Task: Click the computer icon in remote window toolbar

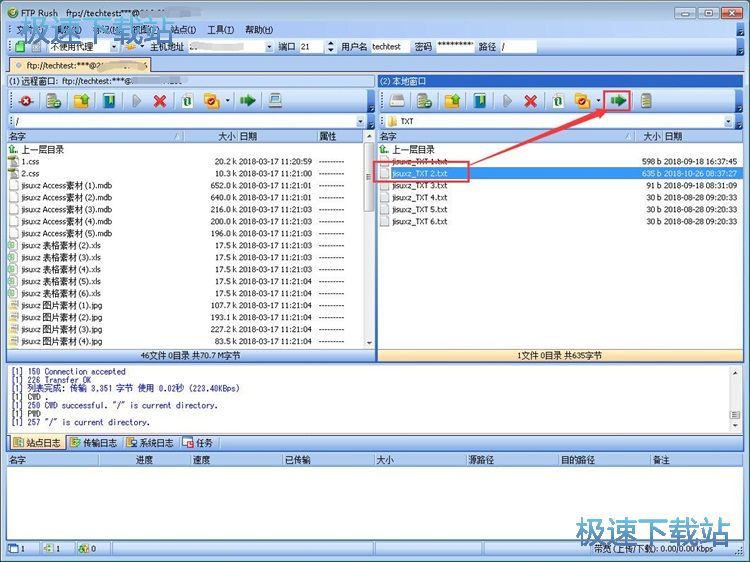Action: coord(275,101)
